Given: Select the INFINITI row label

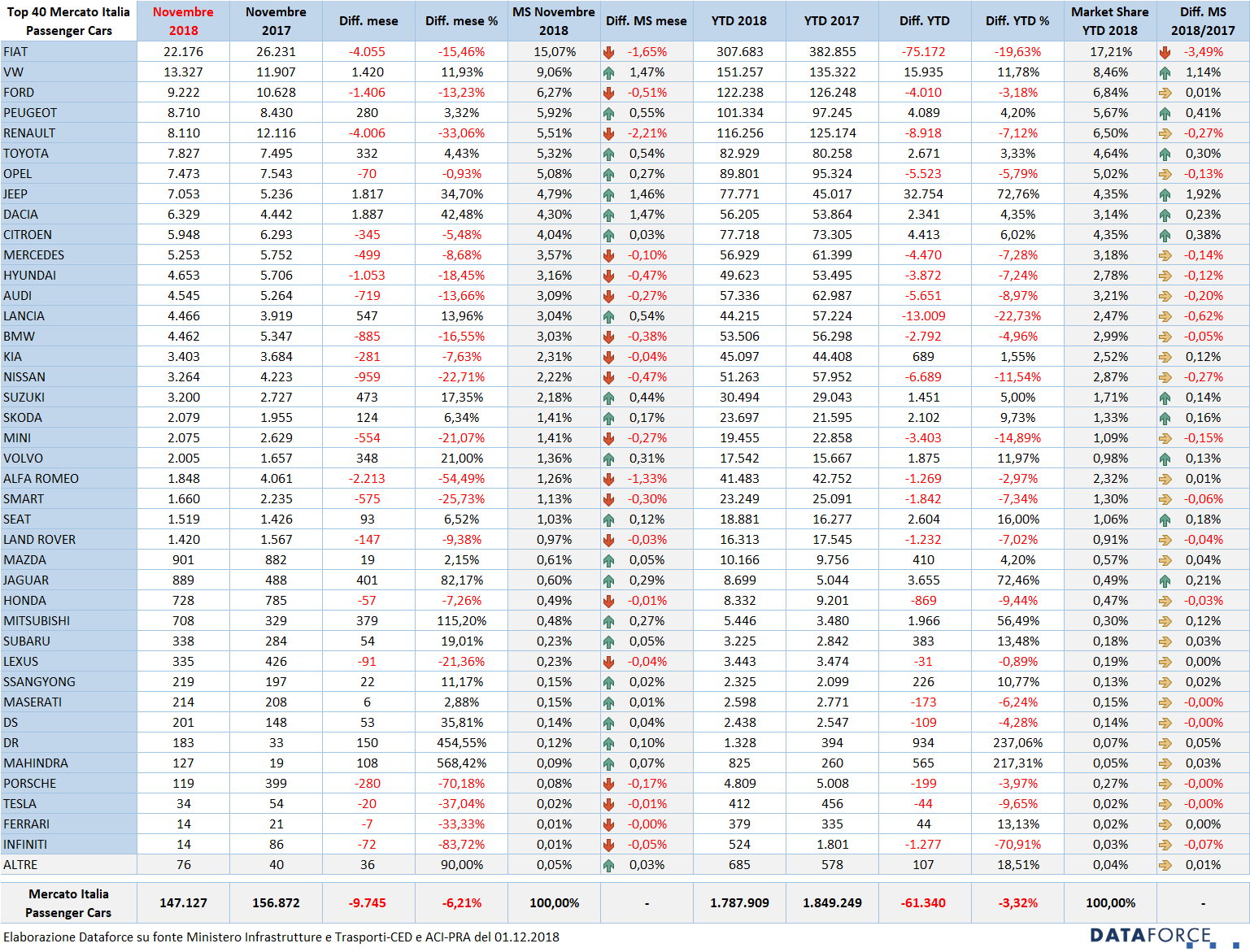Looking at the screenshot, I should 25,845.
